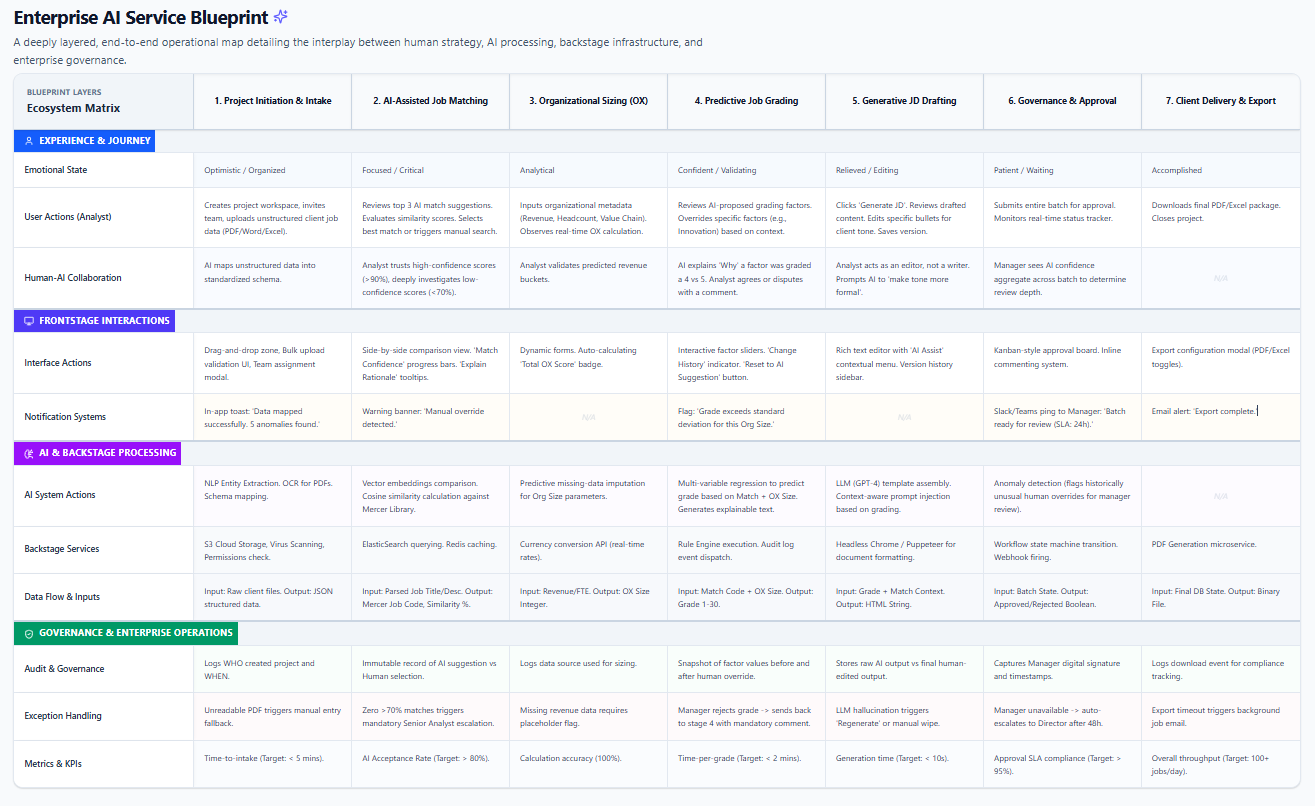Click the 'Accomplished' emotional state cell
Image resolution: width=1315 pixels, height=806 pixels.
point(1220,170)
